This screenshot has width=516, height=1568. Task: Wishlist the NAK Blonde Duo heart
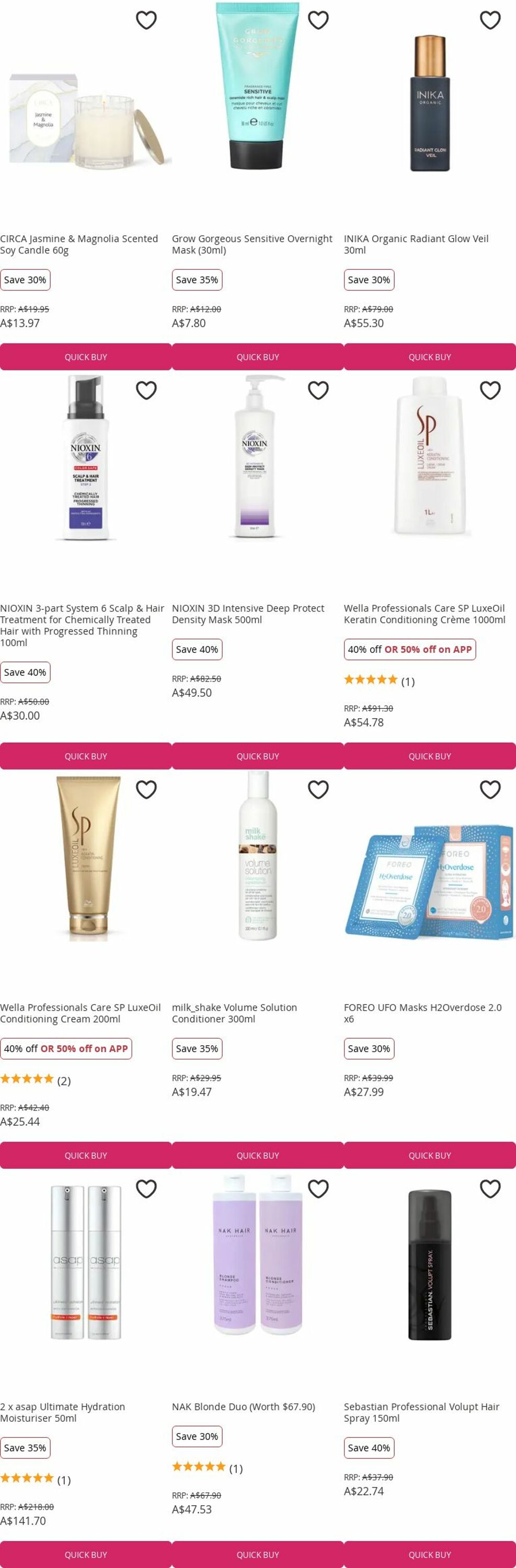(318, 1189)
